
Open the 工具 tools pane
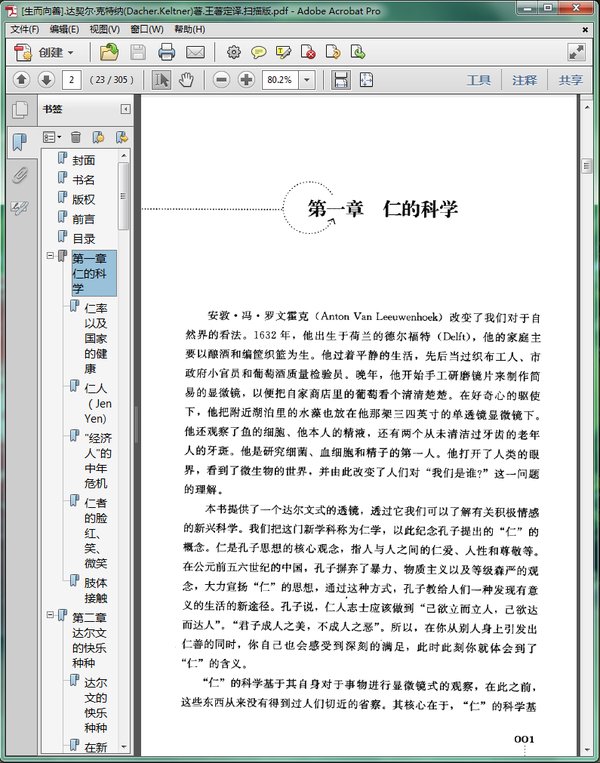coord(478,80)
